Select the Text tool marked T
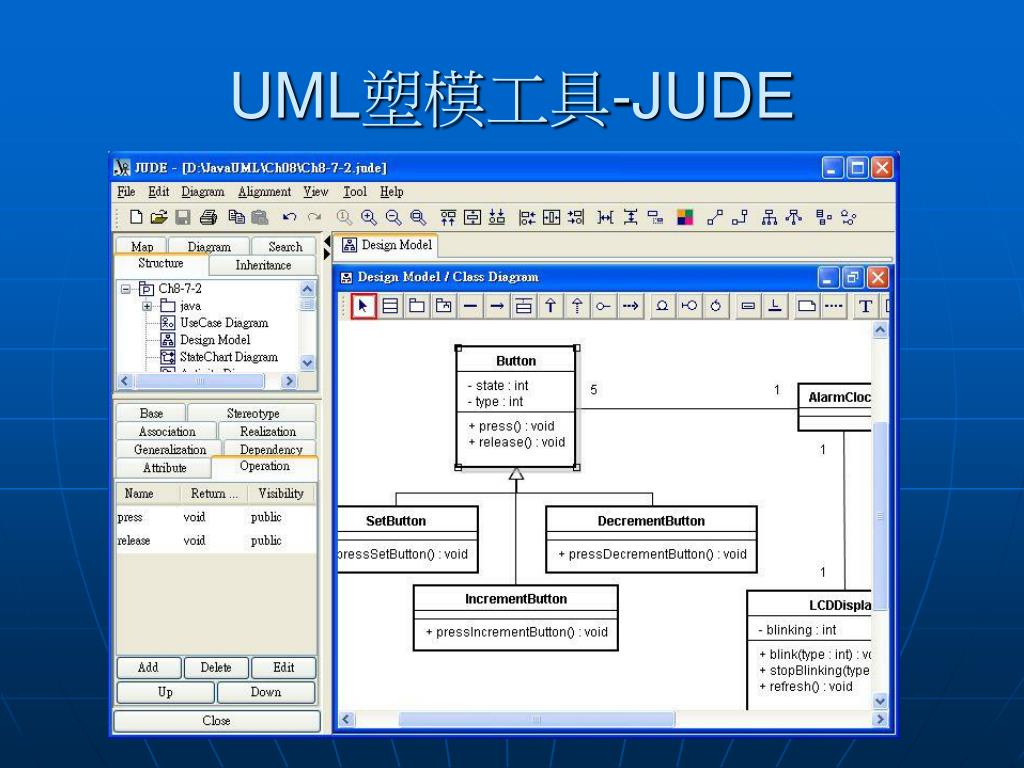The image size is (1024, 768). (x=865, y=306)
